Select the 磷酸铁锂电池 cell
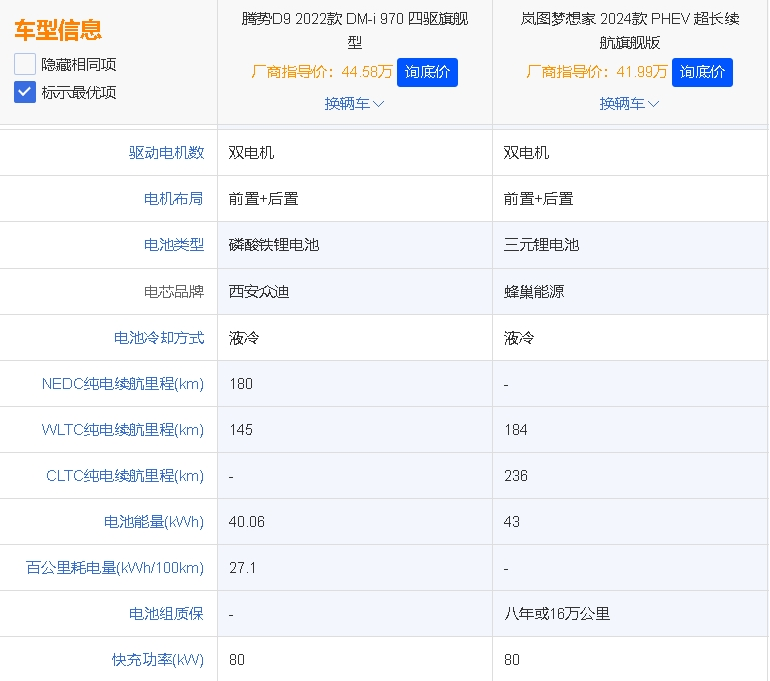 point(355,245)
